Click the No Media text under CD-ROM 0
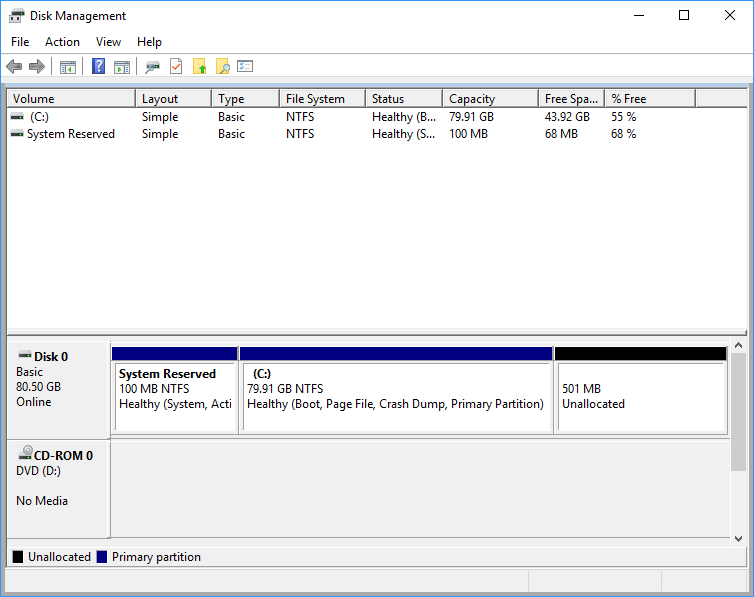The image size is (754, 597). pos(42,501)
